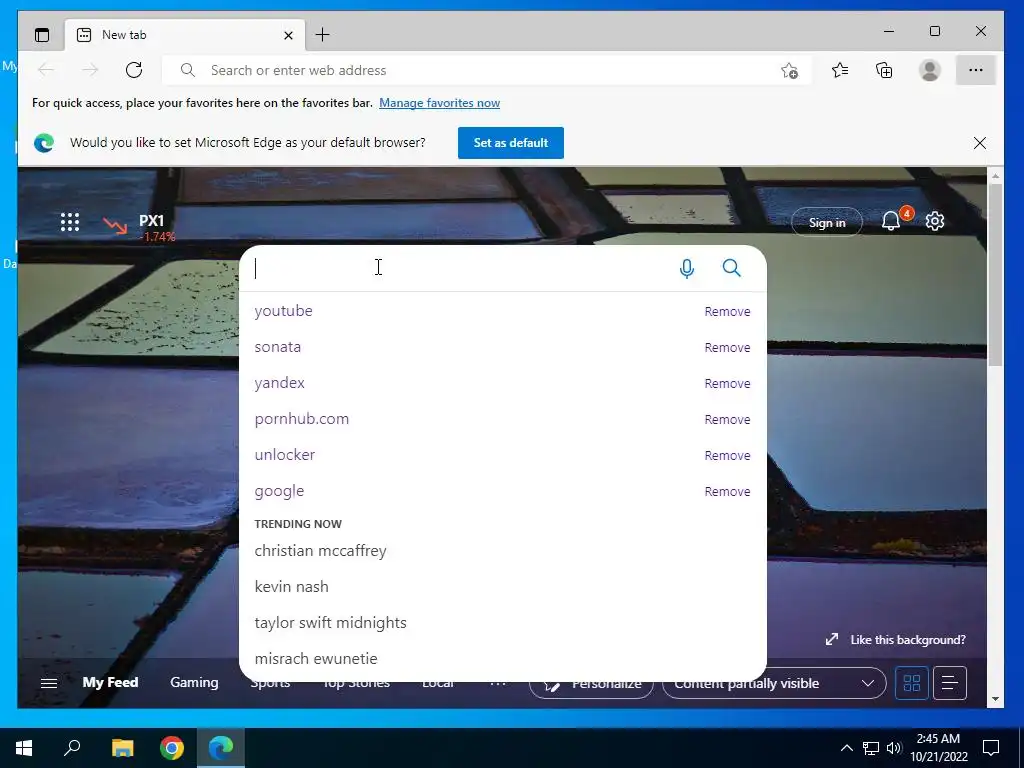The width and height of the screenshot is (1024, 768).
Task: Click the browser Back arrow
Action: point(46,70)
